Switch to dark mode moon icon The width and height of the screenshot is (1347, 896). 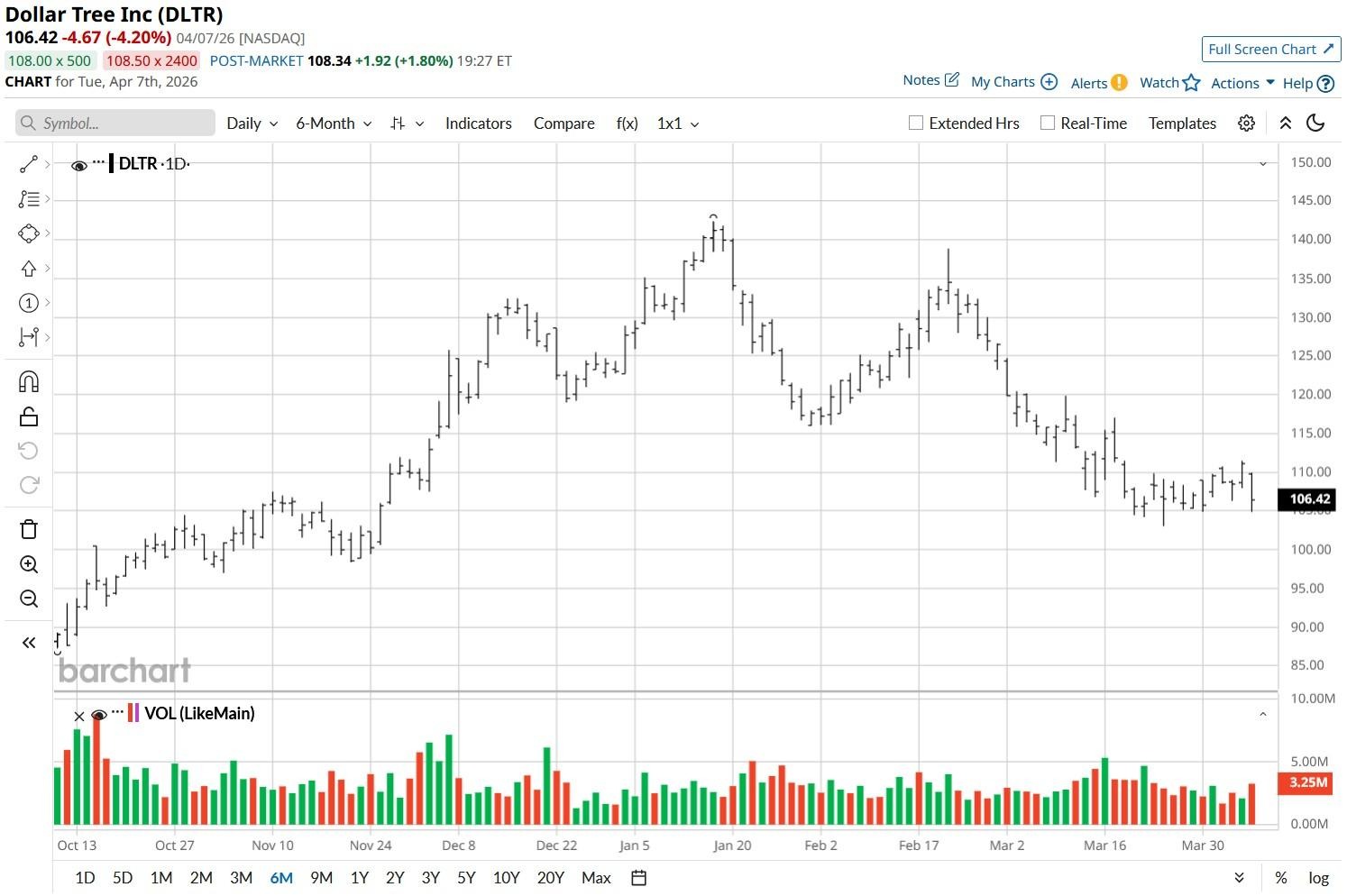(1315, 123)
